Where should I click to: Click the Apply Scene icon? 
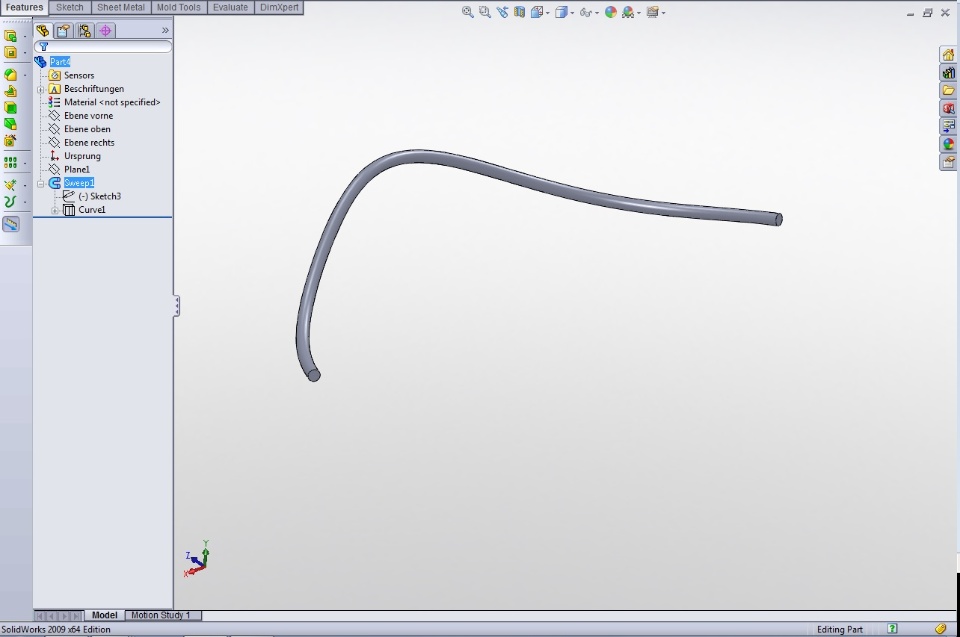coord(628,12)
